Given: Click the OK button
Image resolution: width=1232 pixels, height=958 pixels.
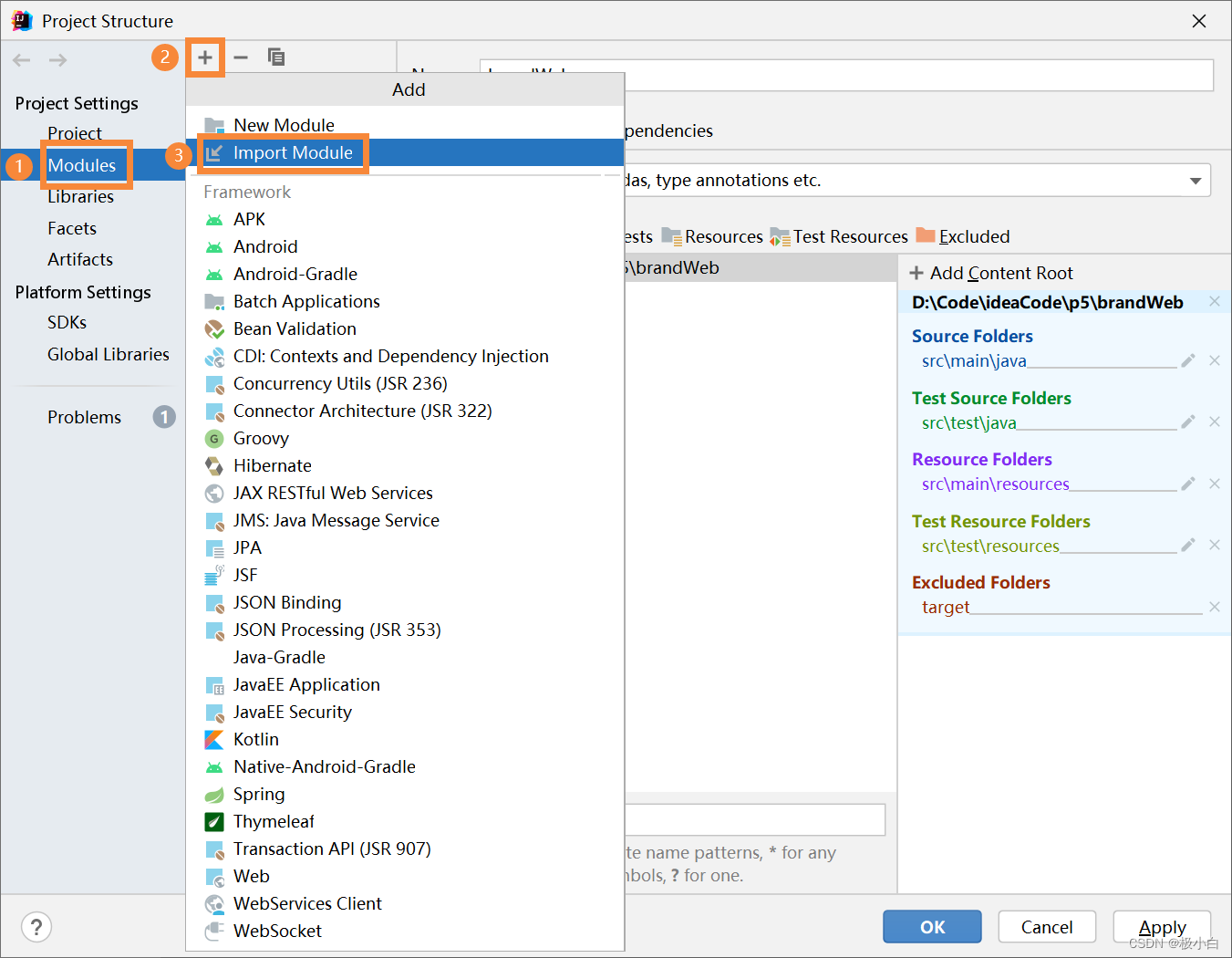Looking at the screenshot, I should (932, 927).
